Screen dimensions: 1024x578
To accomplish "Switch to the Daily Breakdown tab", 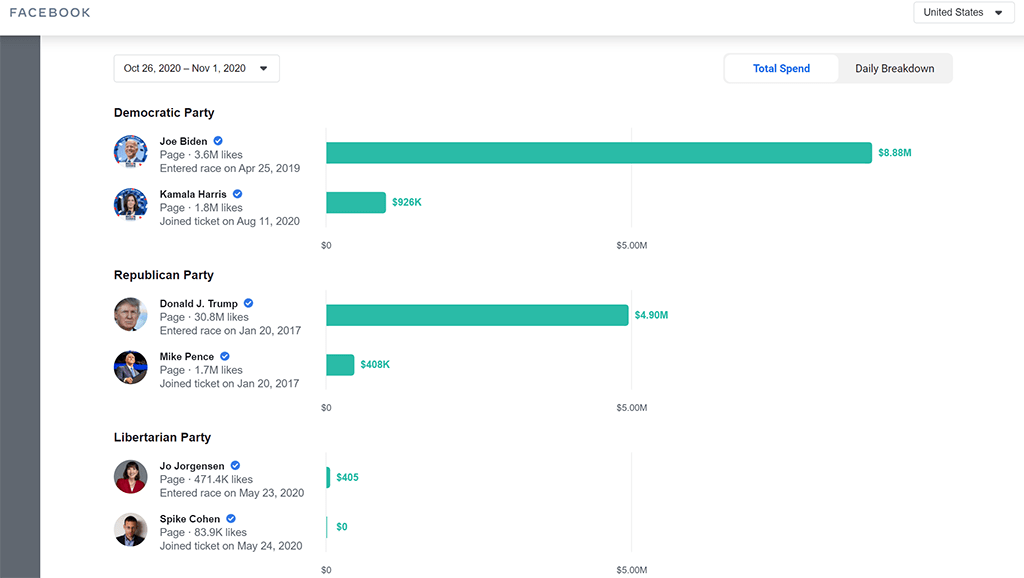I will 895,69.
